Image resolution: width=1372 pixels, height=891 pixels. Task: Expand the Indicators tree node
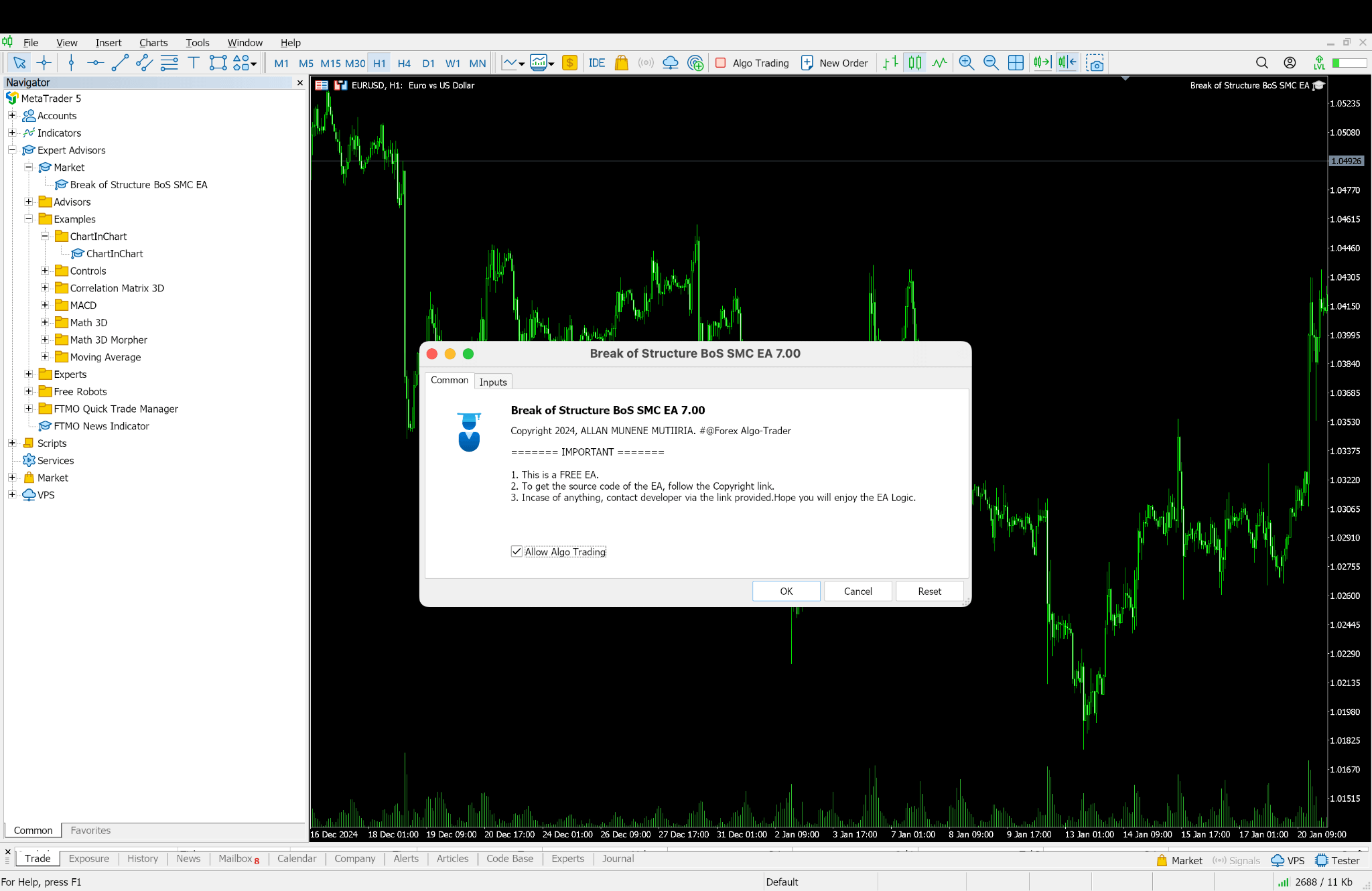[x=12, y=133]
